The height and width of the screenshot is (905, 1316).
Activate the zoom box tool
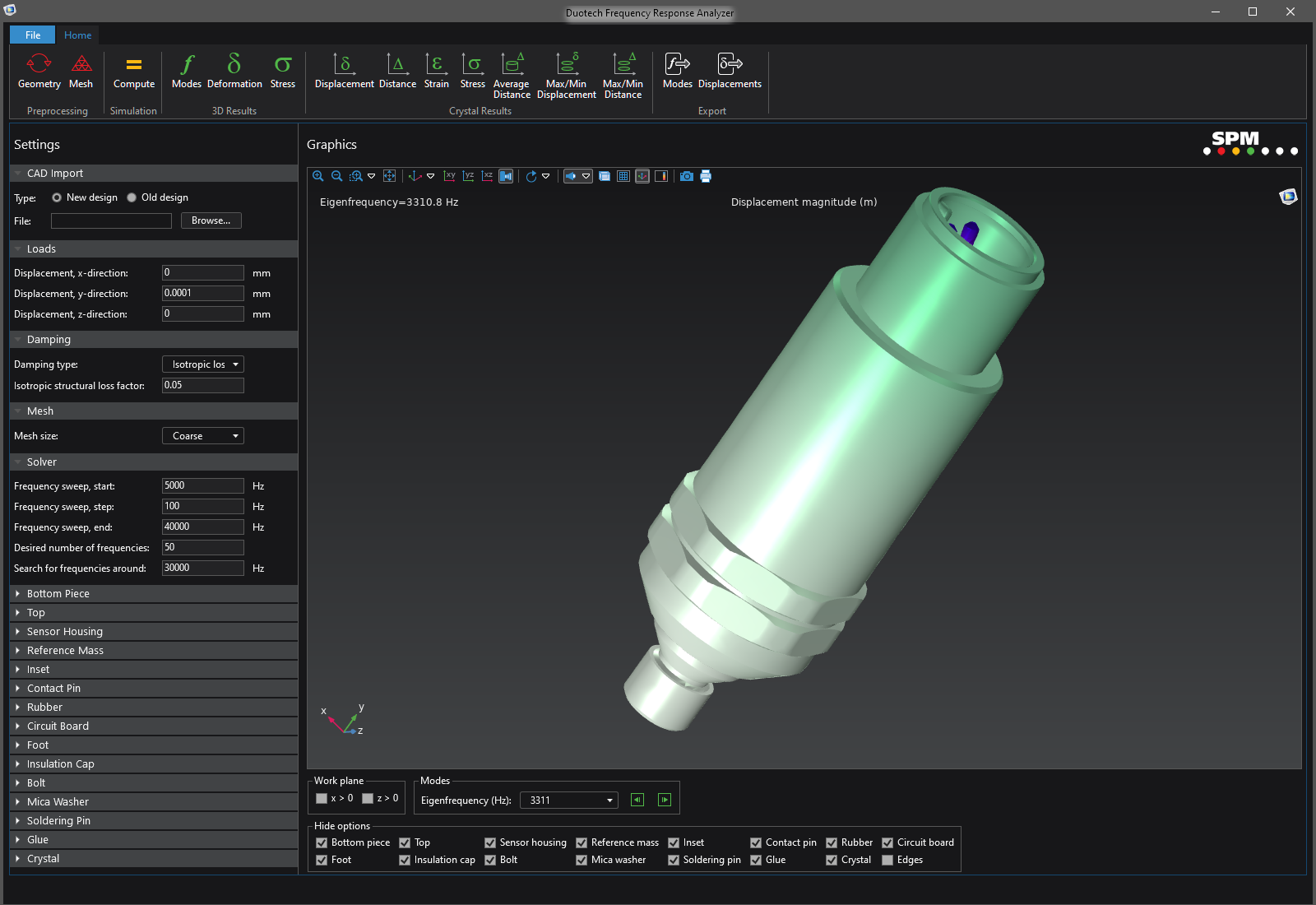pyautogui.click(x=356, y=176)
